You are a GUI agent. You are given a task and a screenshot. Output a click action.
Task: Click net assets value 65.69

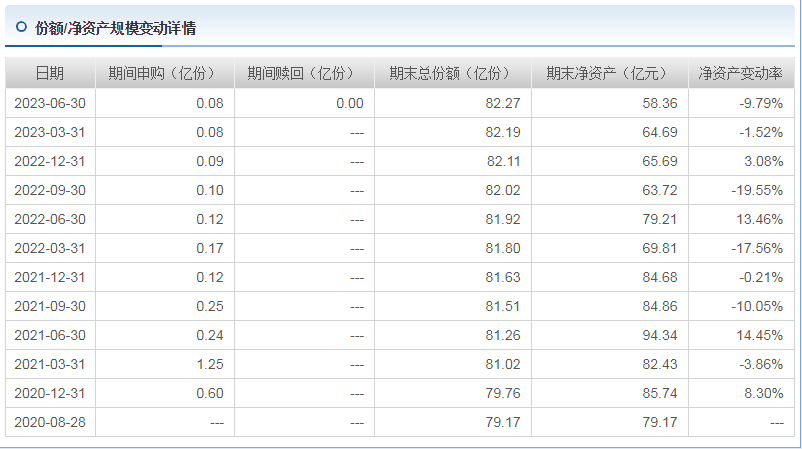[660, 162]
